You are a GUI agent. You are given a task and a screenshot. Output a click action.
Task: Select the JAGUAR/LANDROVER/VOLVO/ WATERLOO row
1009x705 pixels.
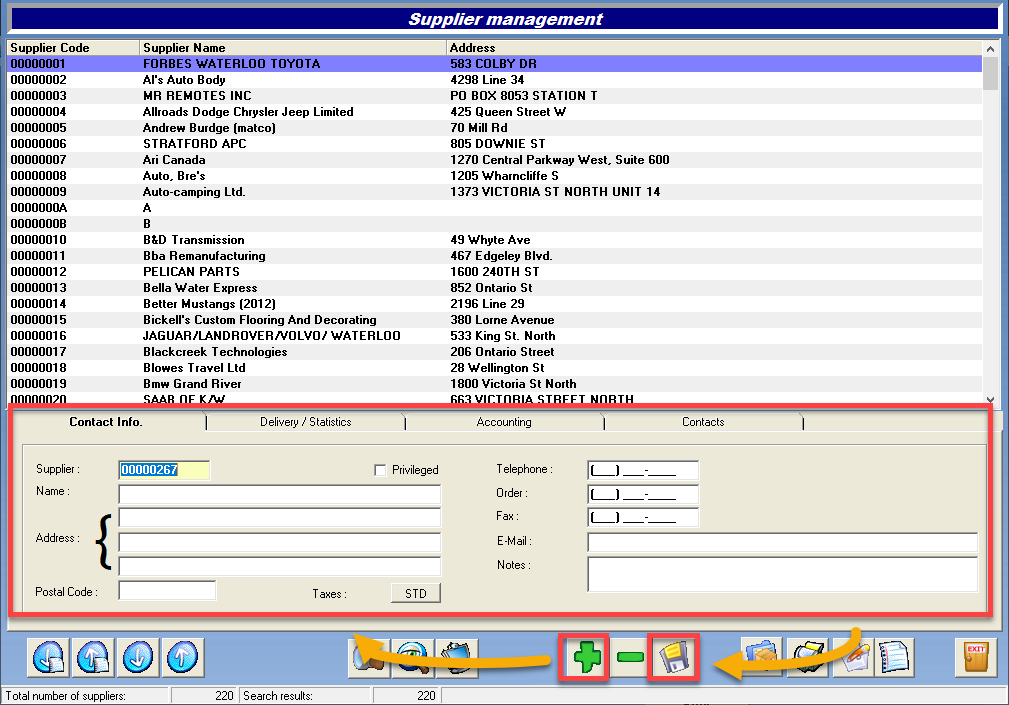[x=494, y=336]
